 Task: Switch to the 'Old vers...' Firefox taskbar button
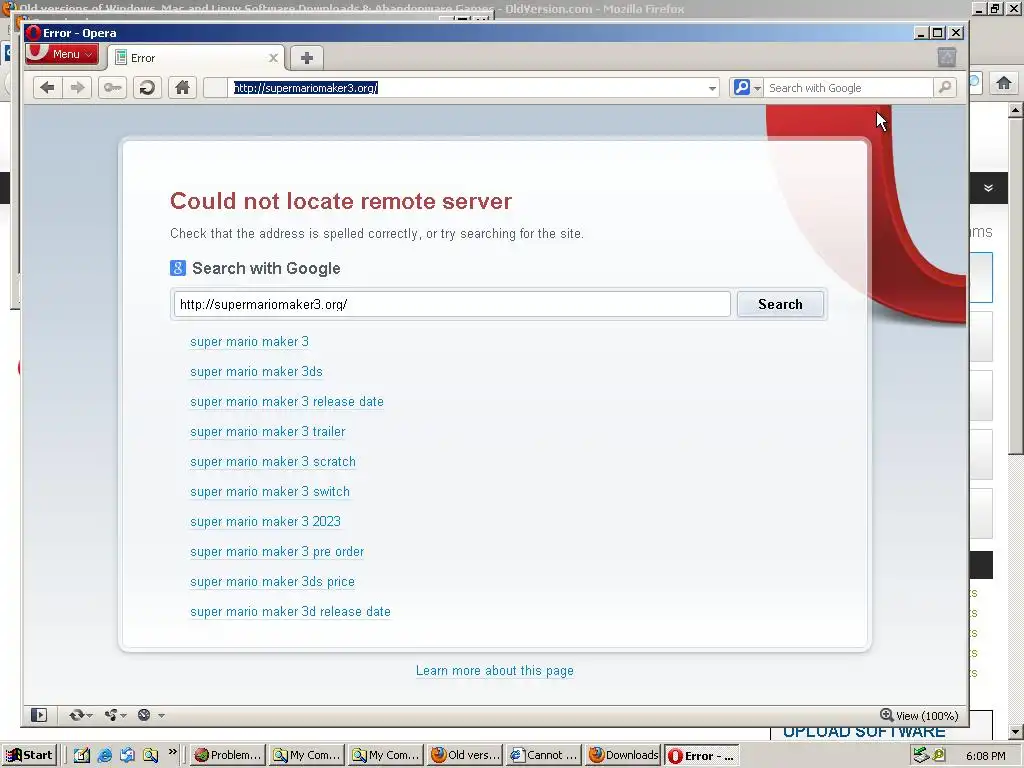(466, 755)
